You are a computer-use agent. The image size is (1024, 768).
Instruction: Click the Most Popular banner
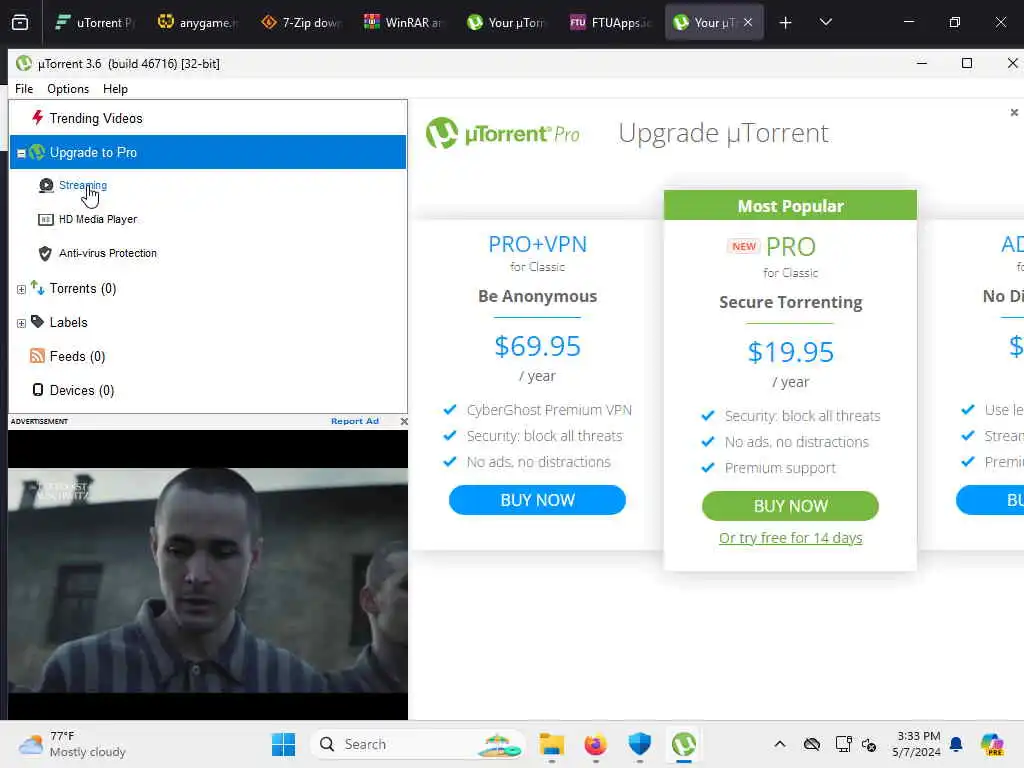pyautogui.click(x=790, y=206)
